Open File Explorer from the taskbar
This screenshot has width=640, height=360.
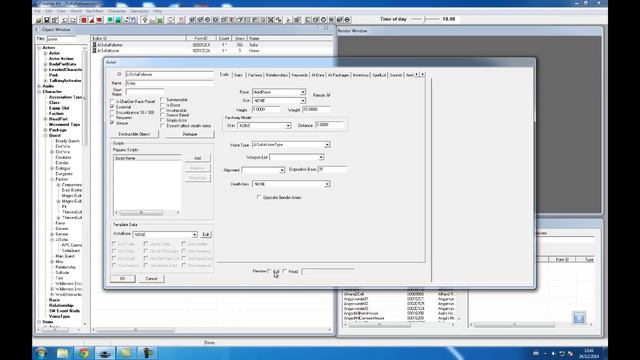pos(62,353)
